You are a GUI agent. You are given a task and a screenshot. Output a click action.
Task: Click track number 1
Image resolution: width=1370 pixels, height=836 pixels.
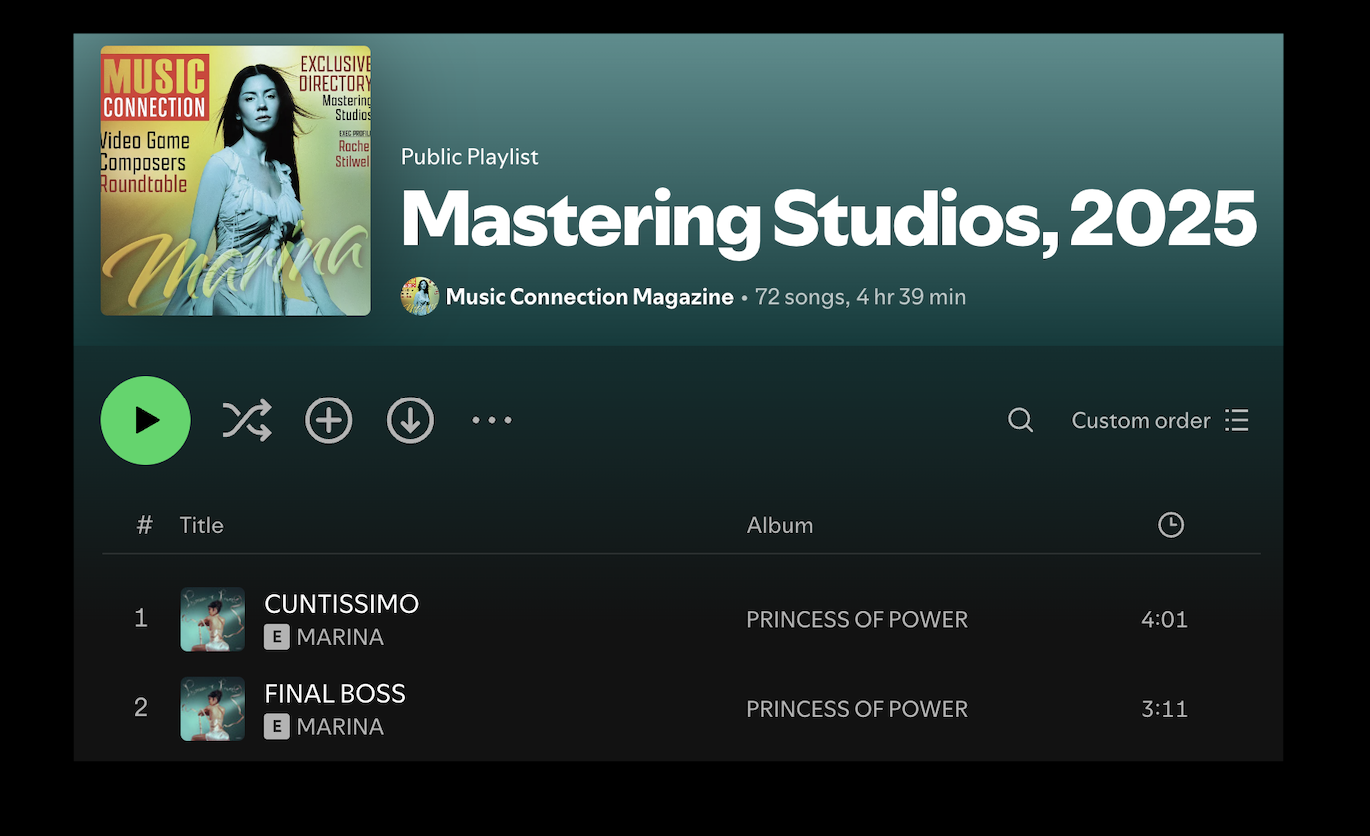(x=141, y=619)
